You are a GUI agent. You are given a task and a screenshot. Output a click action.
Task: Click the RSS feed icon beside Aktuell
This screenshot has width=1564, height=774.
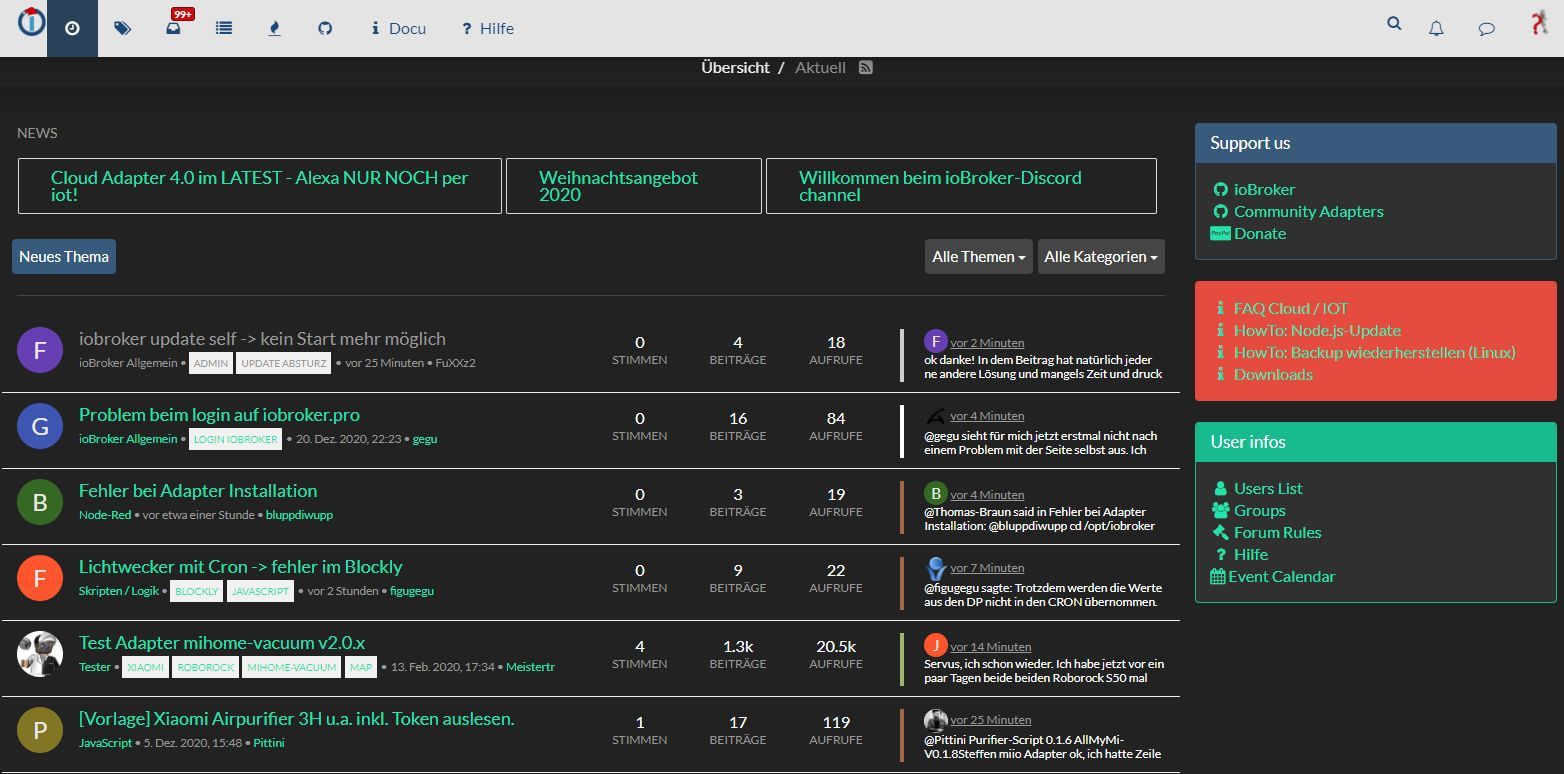[x=866, y=68]
